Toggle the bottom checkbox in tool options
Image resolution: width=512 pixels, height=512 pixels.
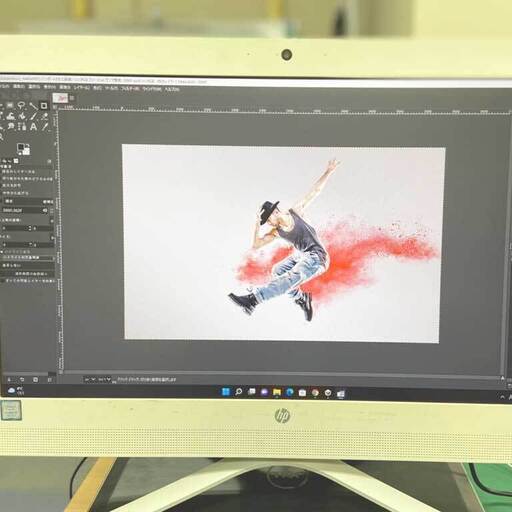2,281
